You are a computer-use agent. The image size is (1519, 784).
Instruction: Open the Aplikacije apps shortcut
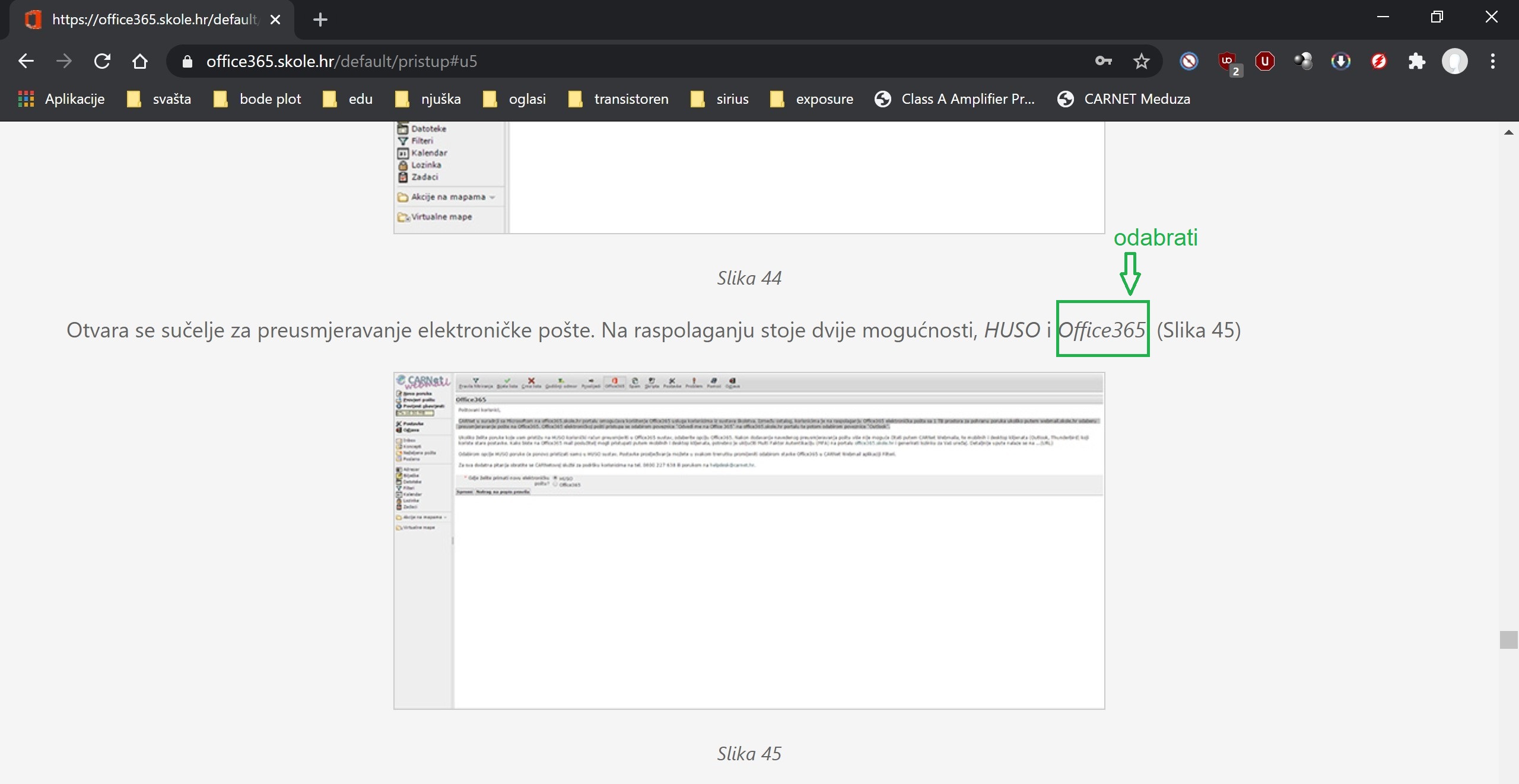[61, 99]
